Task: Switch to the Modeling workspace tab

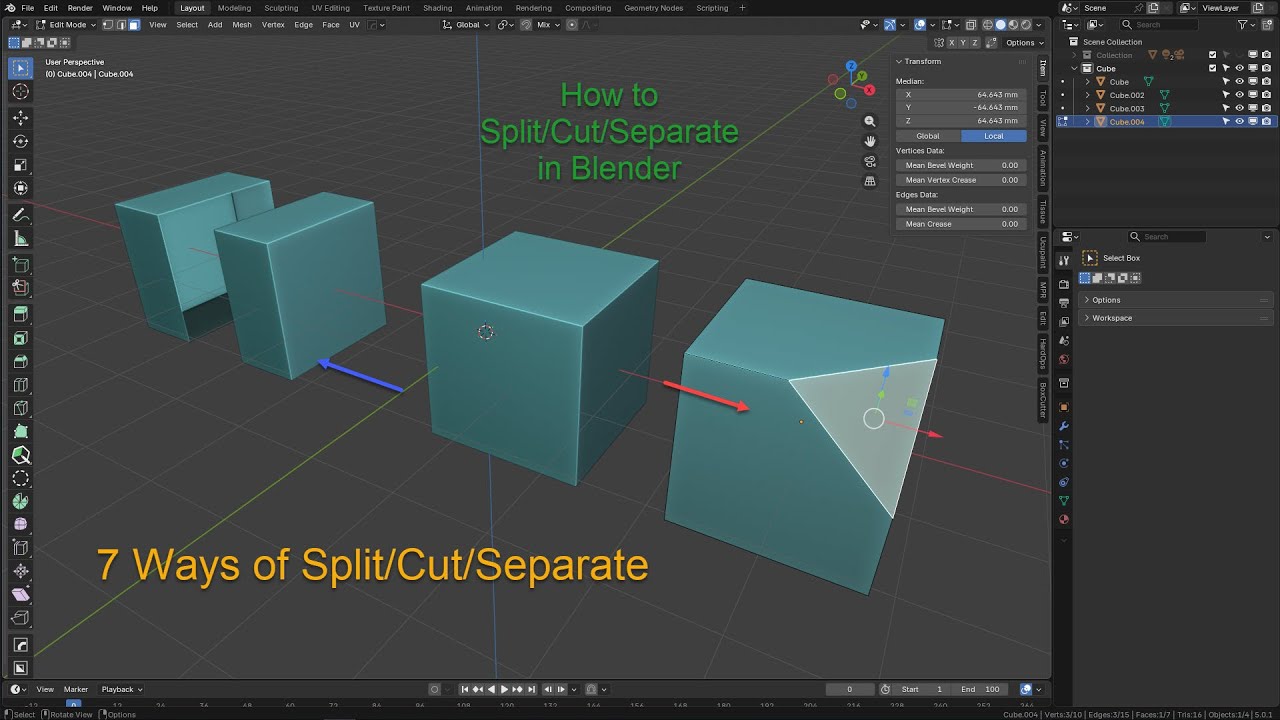Action: click(x=234, y=8)
